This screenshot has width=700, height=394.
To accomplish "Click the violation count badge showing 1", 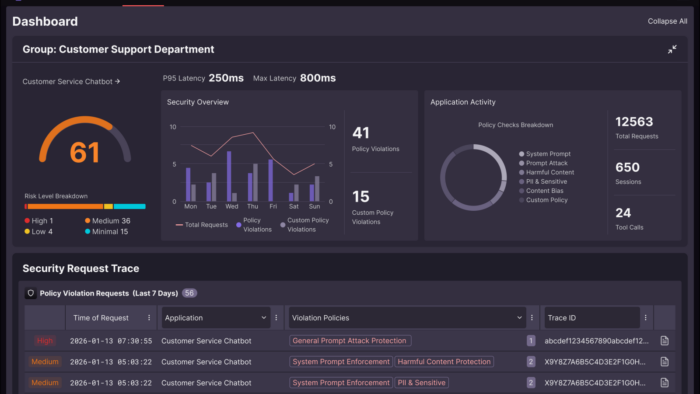I will tap(531, 341).
